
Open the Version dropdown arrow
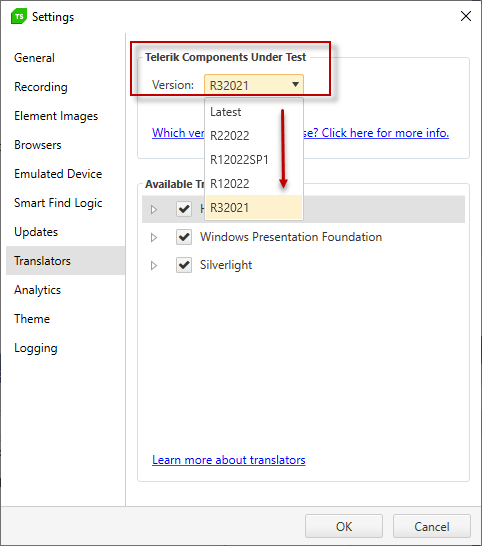tap(295, 85)
